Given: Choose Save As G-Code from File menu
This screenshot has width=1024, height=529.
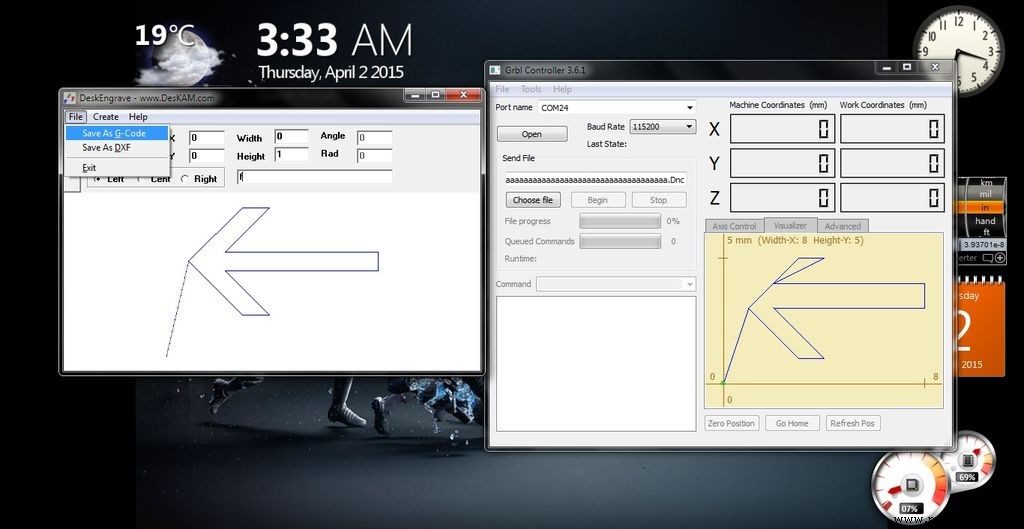Looking at the screenshot, I should (x=114, y=133).
